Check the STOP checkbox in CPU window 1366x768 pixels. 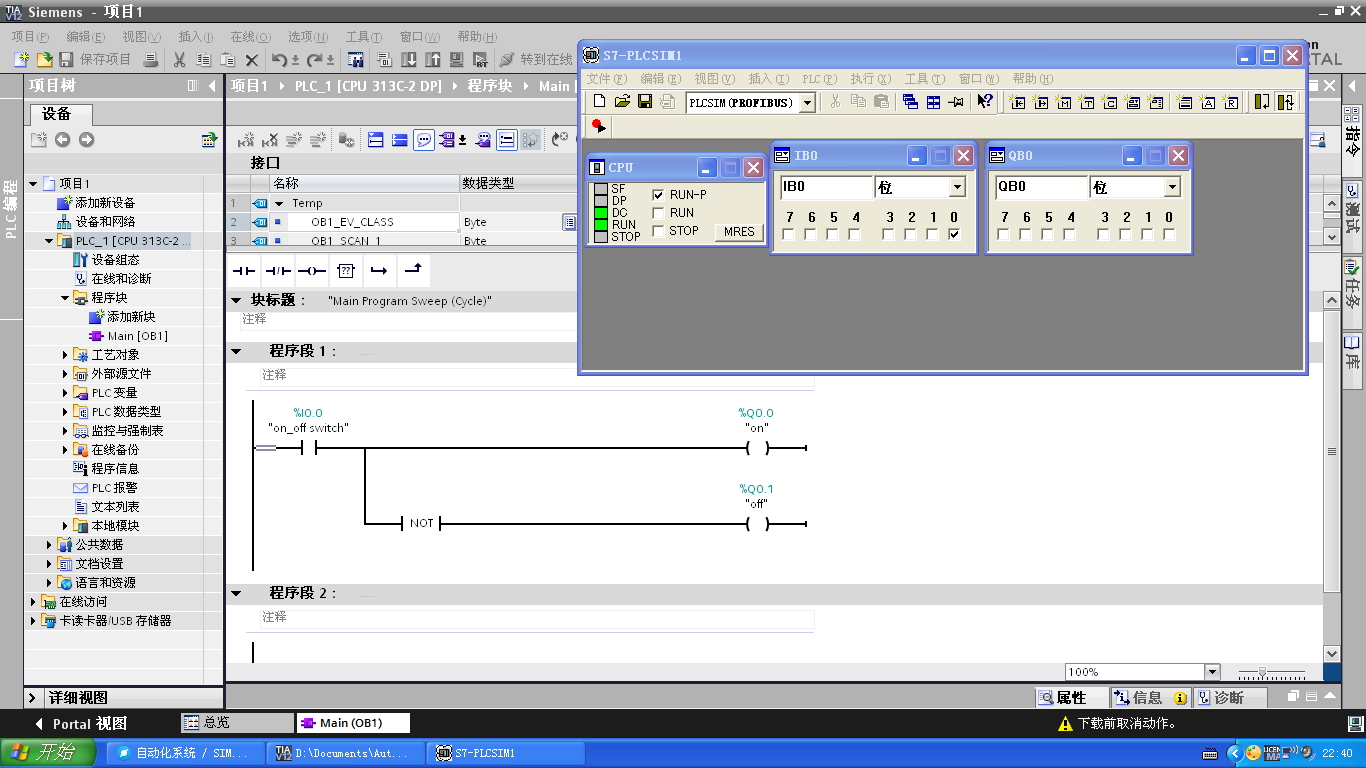click(x=658, y=230)
